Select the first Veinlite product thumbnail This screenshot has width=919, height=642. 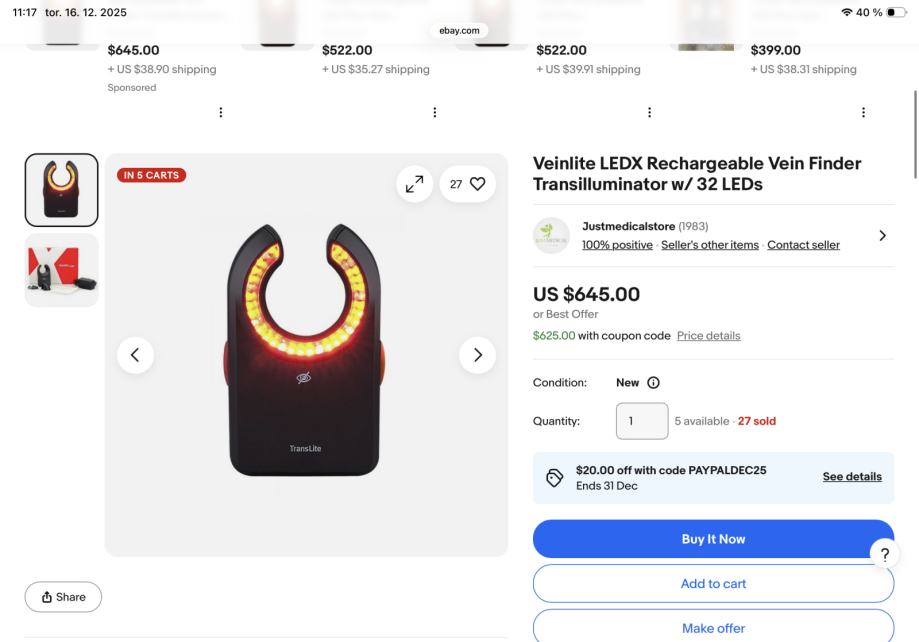tap(62, 190)
